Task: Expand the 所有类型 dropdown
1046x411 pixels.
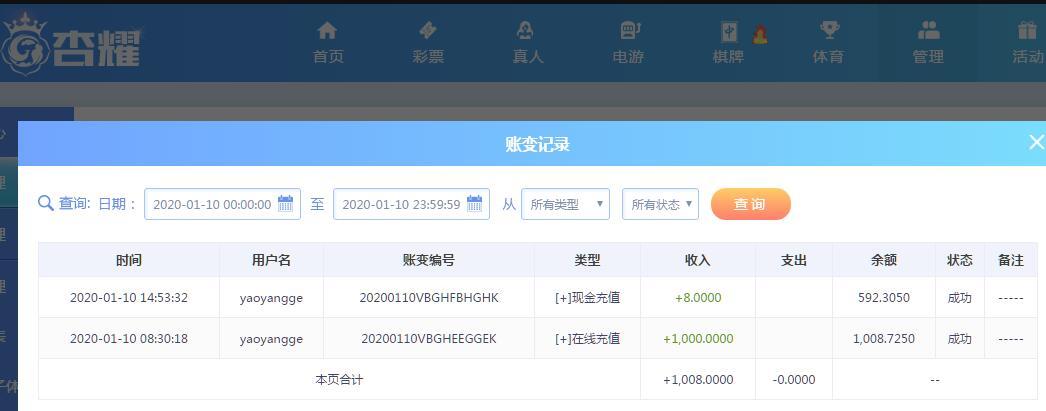Action: point(565,204)
